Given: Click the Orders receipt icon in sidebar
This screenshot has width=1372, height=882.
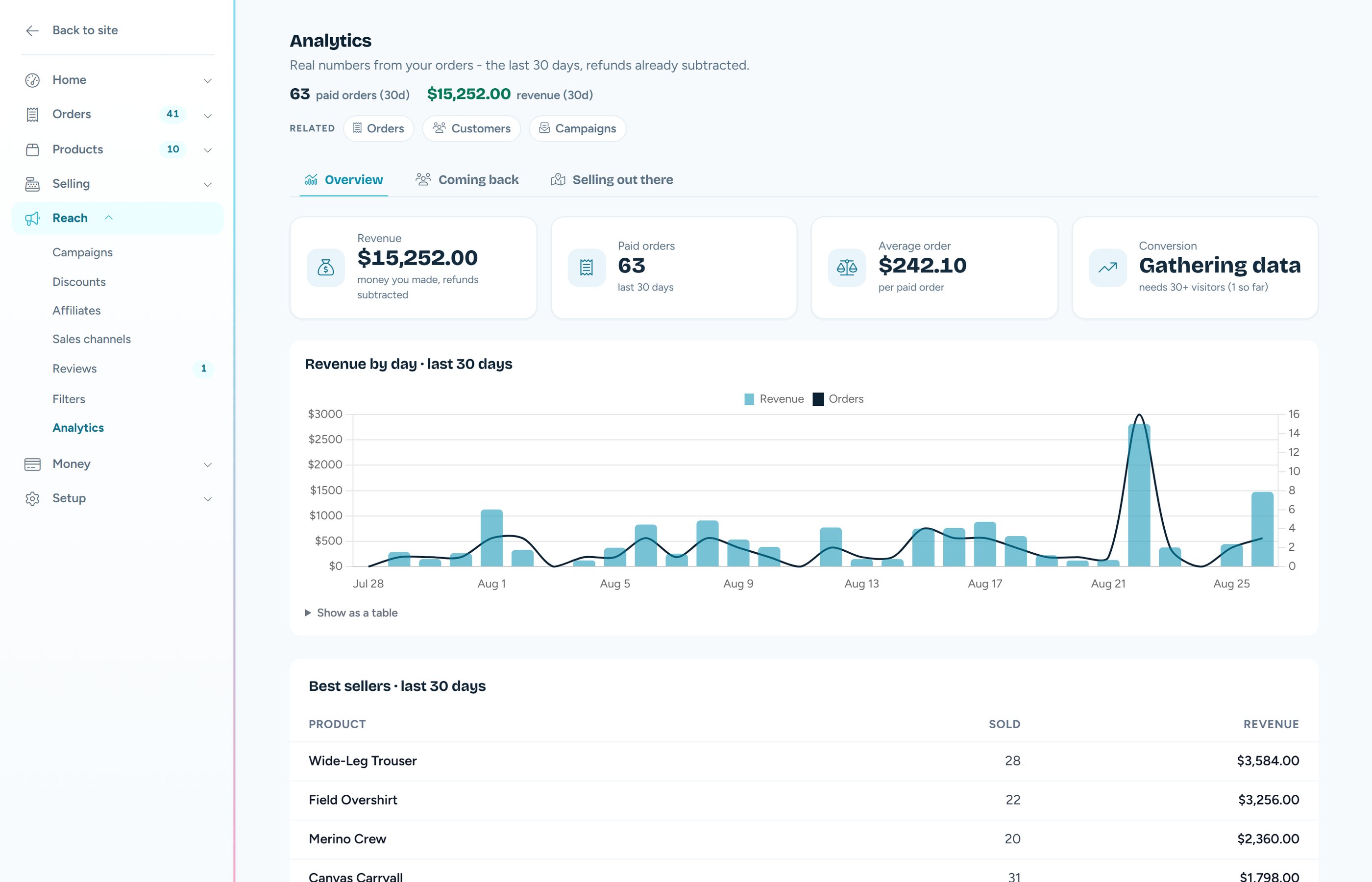Looking at the screenshot, I should click(x=33, y=115).
